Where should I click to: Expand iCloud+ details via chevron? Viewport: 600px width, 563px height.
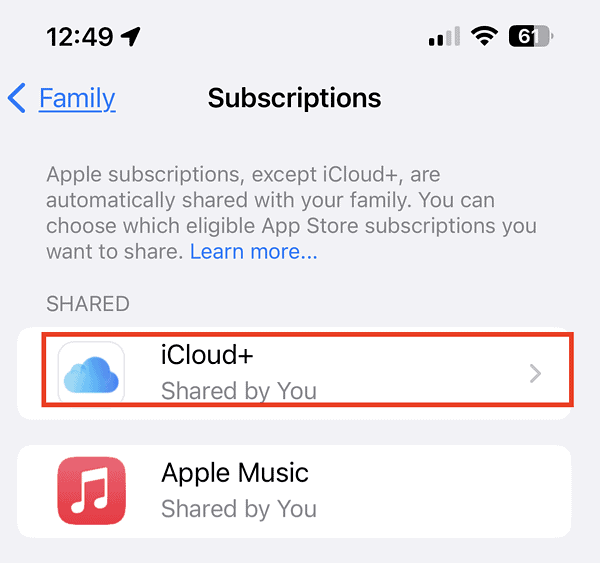click(x=535, y=374)
